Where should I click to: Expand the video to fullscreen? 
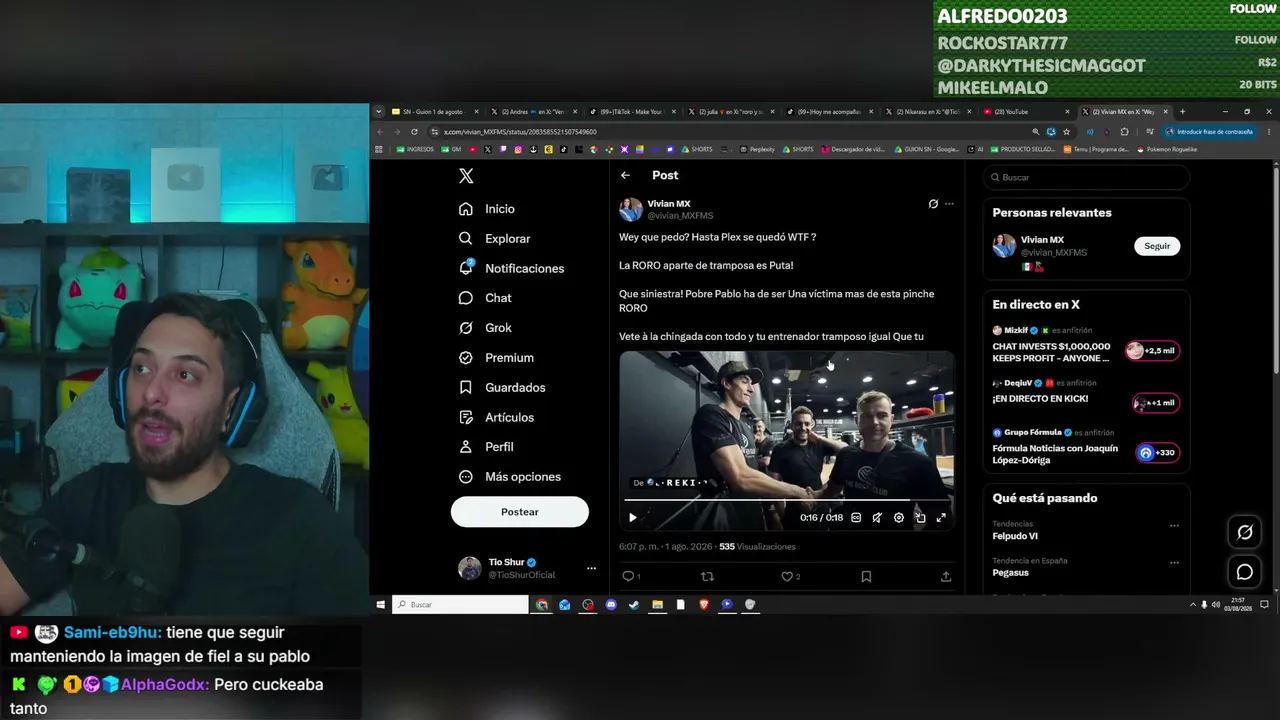pos(941,518)
